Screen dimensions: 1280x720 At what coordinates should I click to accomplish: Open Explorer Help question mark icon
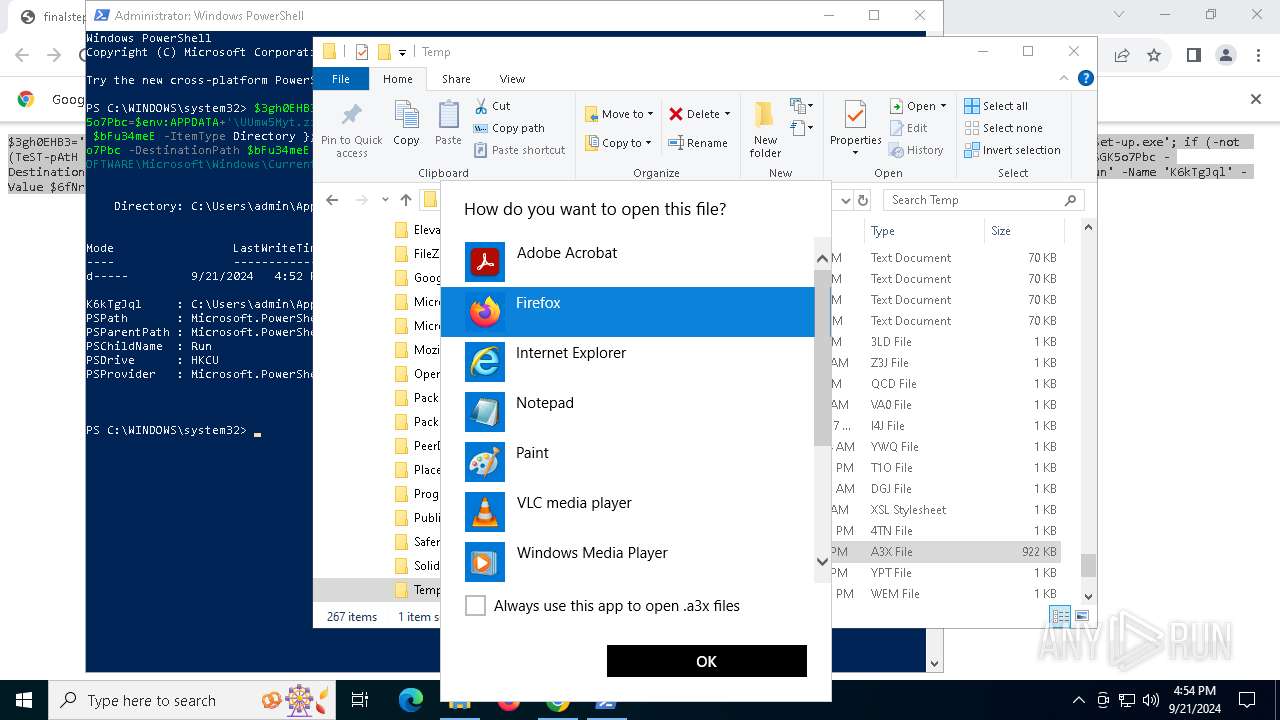[1085, 78]
